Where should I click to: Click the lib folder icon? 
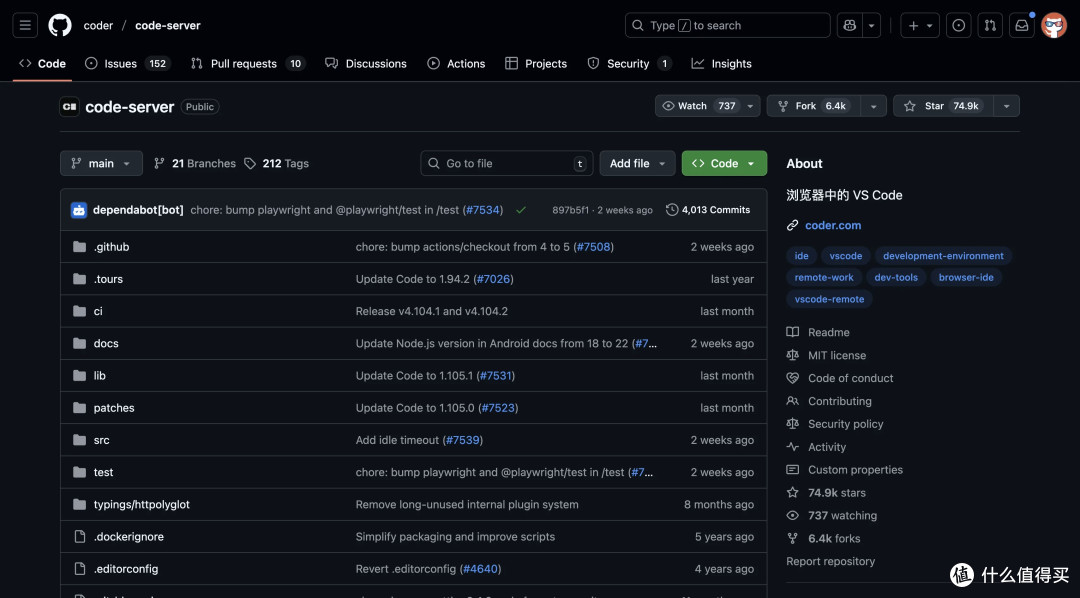pyautogui.click(x=80, y=375)
